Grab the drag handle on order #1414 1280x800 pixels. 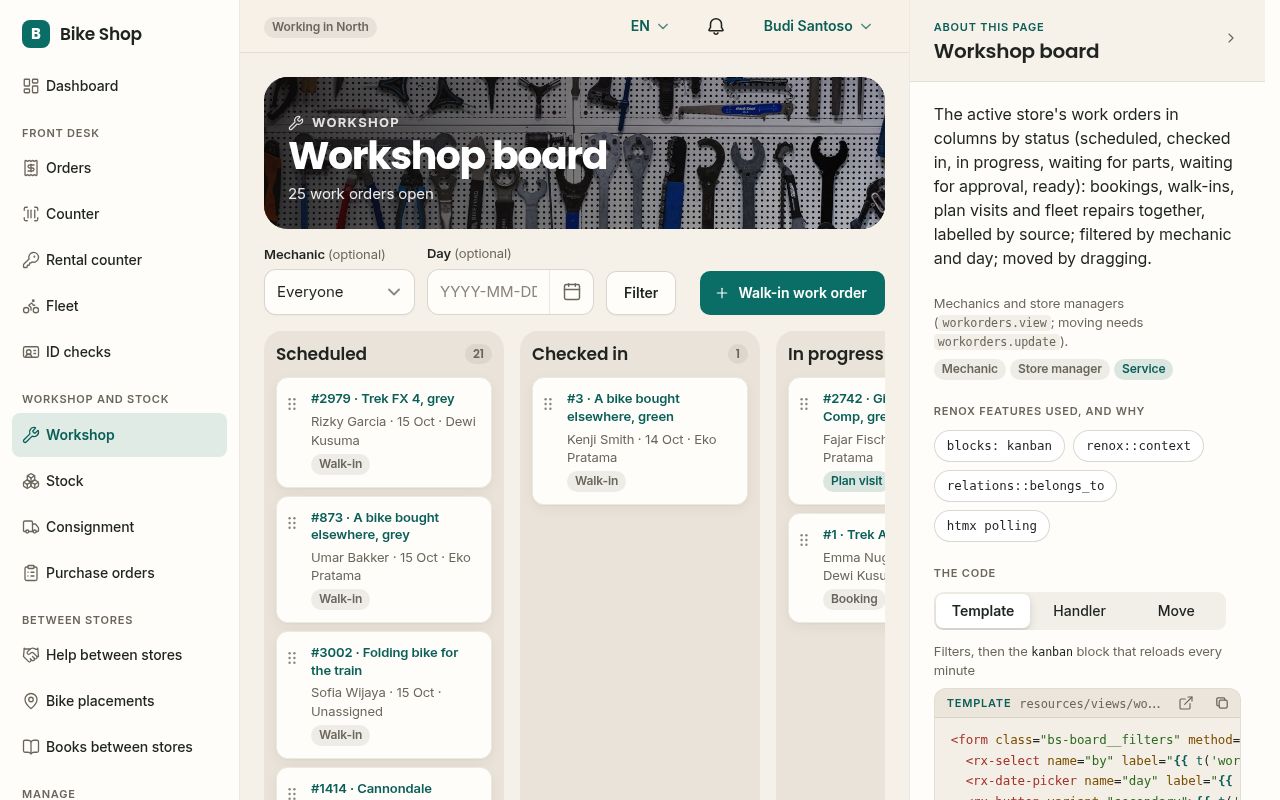tap(292, 793)
